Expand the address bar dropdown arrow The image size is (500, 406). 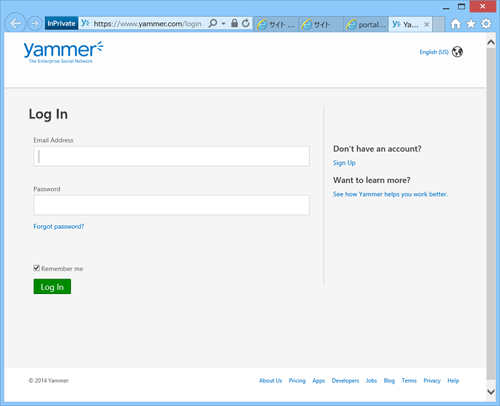tap(223, 24)
